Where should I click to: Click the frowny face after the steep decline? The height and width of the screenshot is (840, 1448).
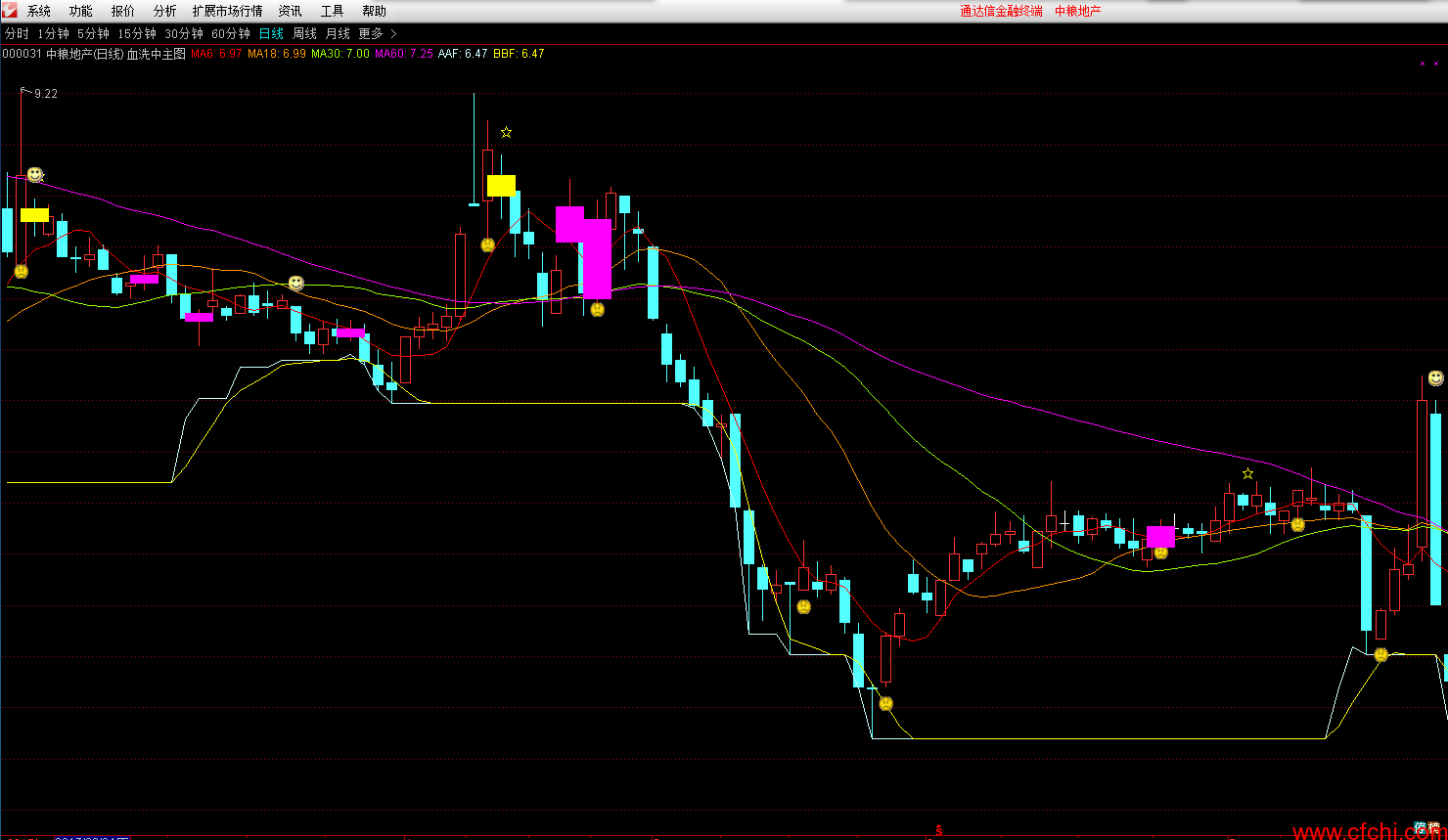[x=803, y=606]
